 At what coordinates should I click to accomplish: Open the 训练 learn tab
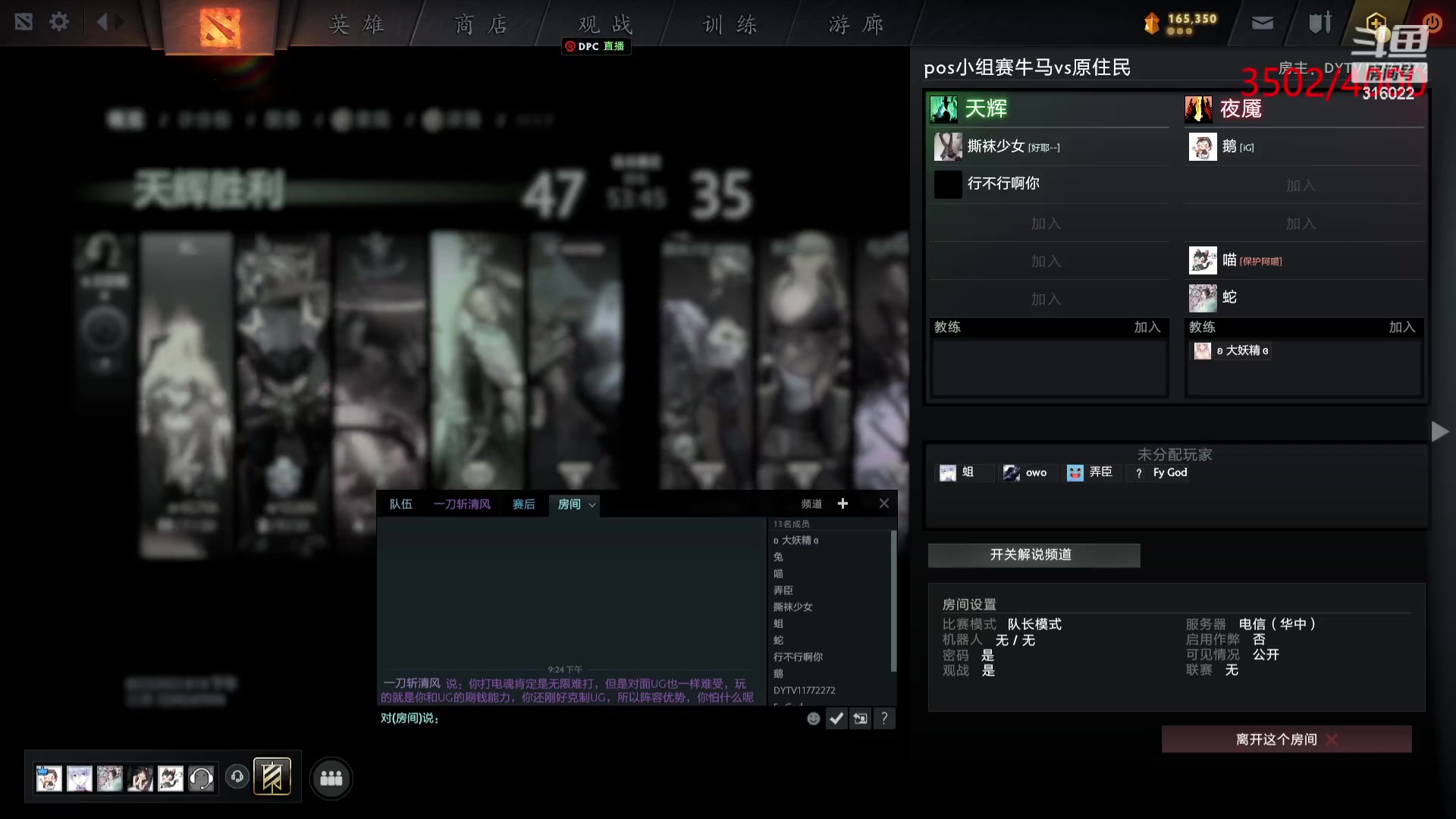[x=730, y=24]
